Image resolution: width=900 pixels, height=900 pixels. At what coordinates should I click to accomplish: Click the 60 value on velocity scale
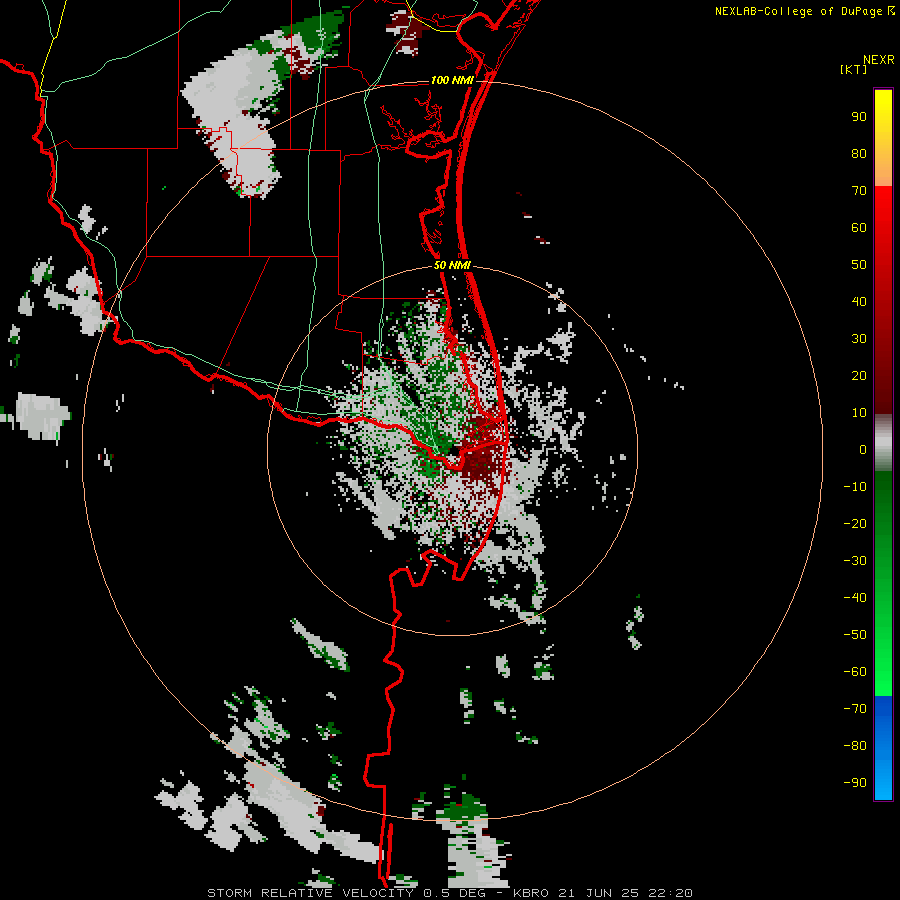859,227
